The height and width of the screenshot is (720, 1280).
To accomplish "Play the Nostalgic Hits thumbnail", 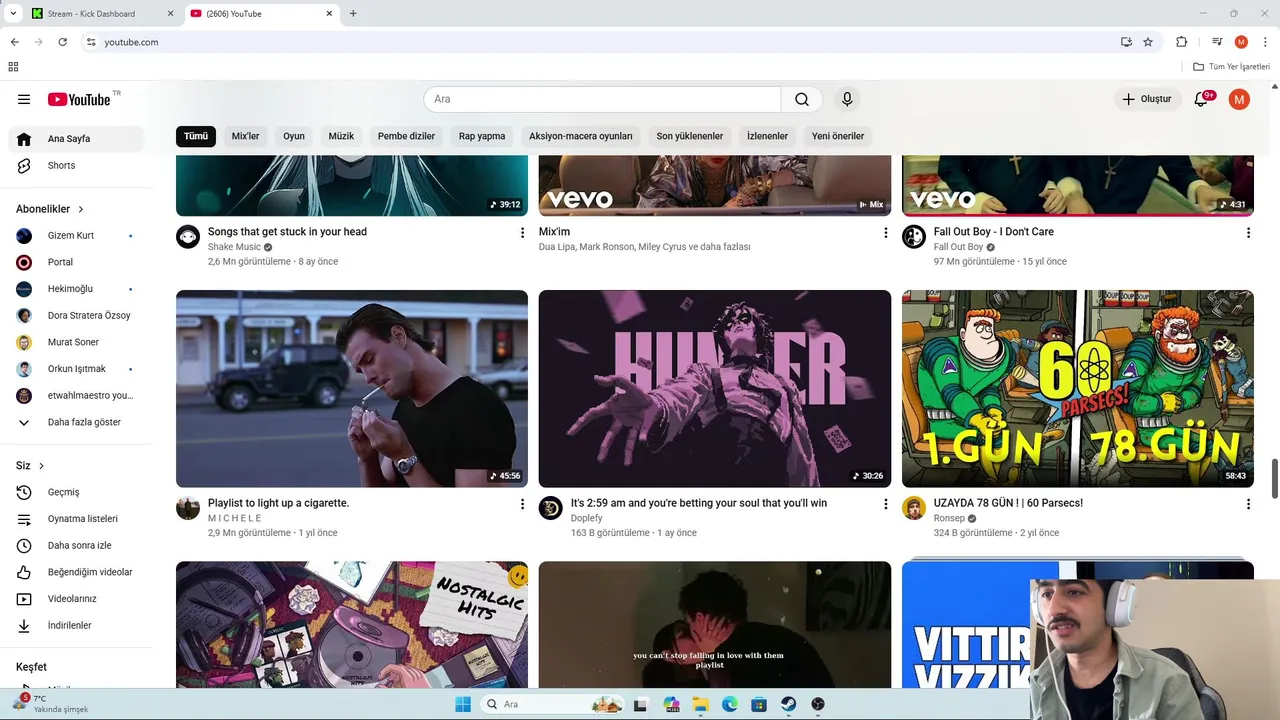I will pyautogui.click(x=352, y=625).
